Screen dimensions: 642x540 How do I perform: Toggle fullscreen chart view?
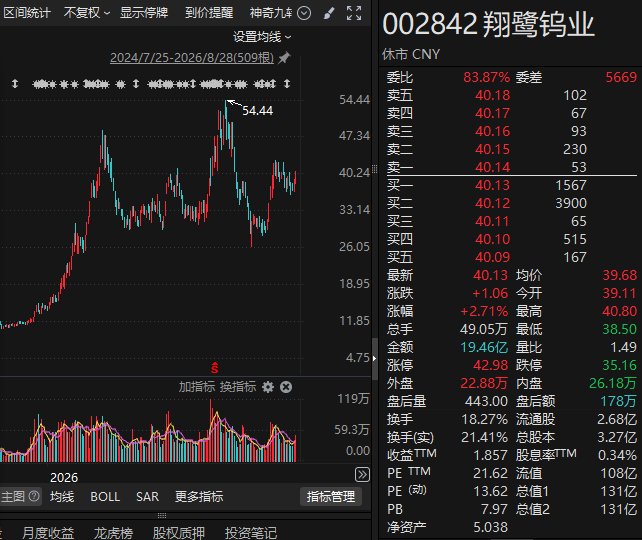(x=354, y=13)
